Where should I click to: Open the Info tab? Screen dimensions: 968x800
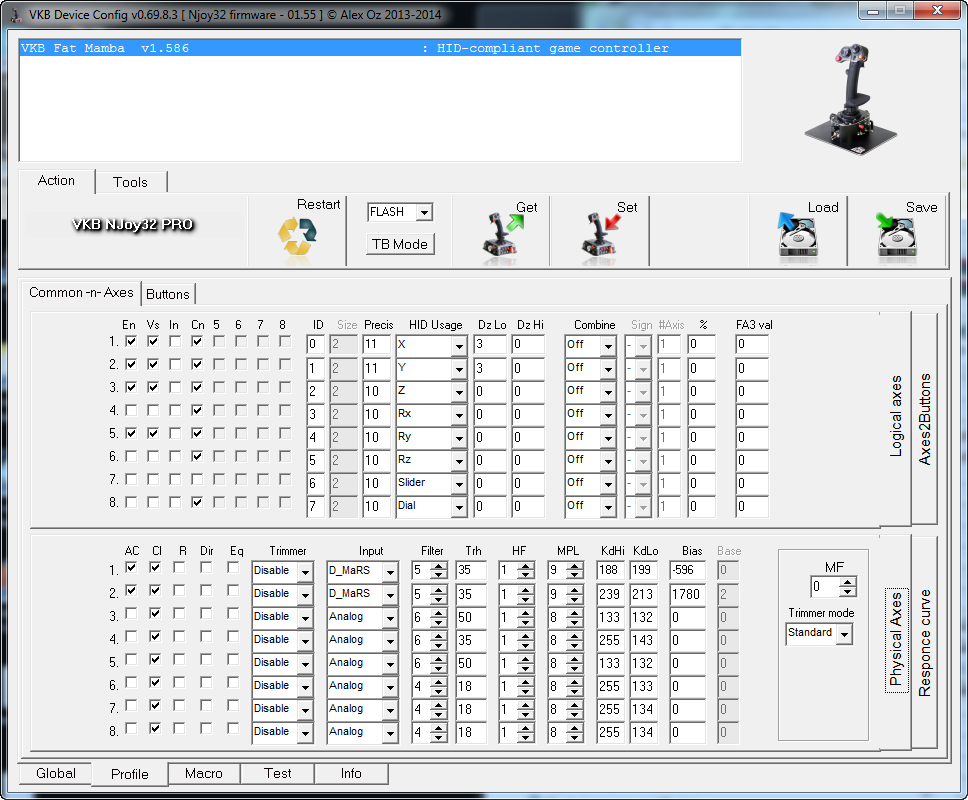pyautogui.click(x=351, y=773)
